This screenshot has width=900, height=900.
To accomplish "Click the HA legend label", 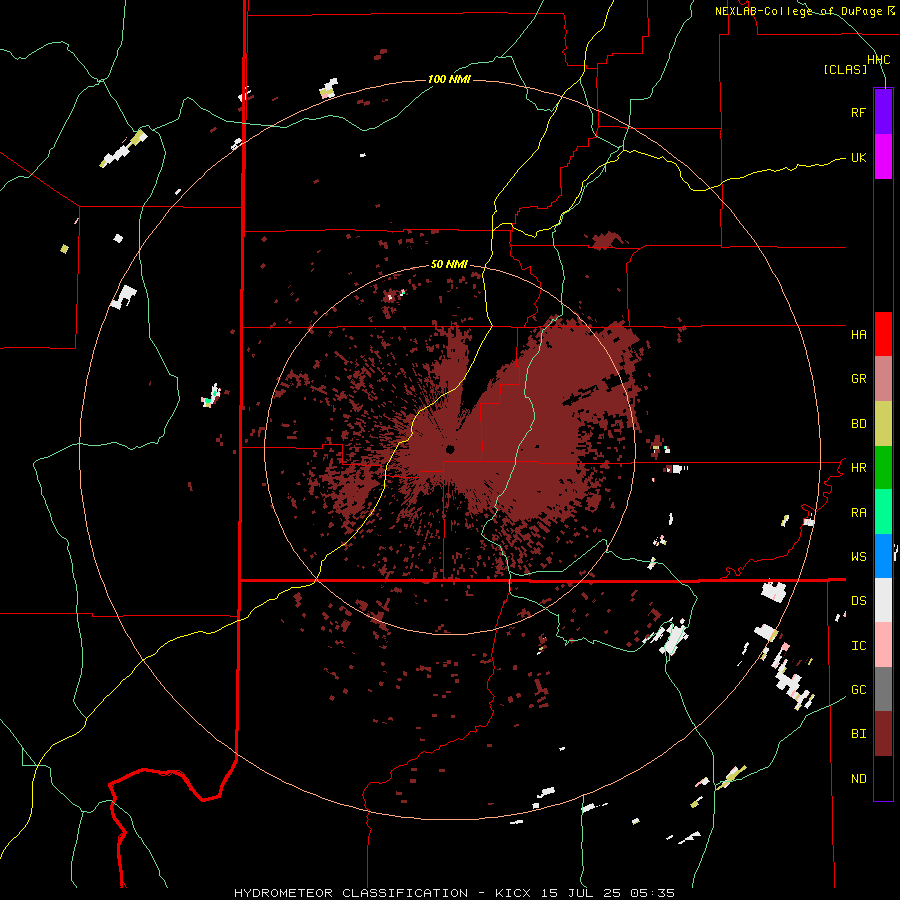I will pyautogui.click(x=858, y=334).
